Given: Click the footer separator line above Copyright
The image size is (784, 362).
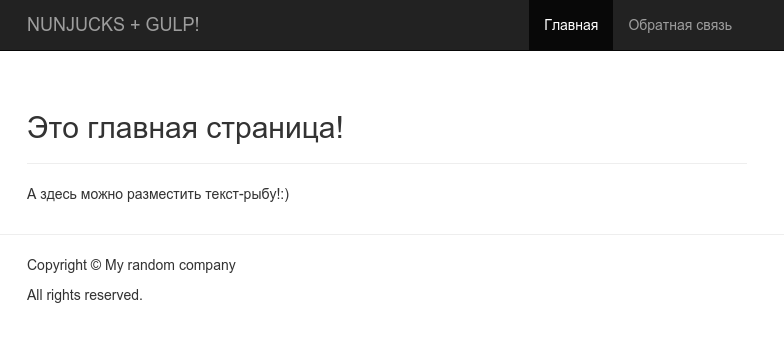Looking at the screenshot, I should [x=392, y=234].
